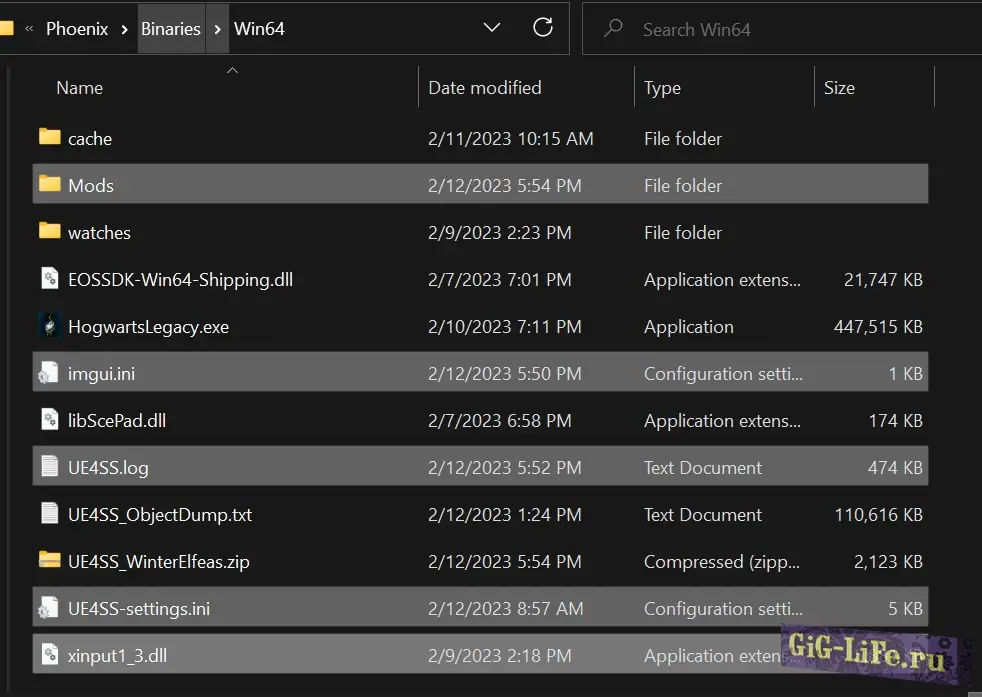Expand the chevron after Phoenix in the path
982x697 pixels.
tap(124, 29)
